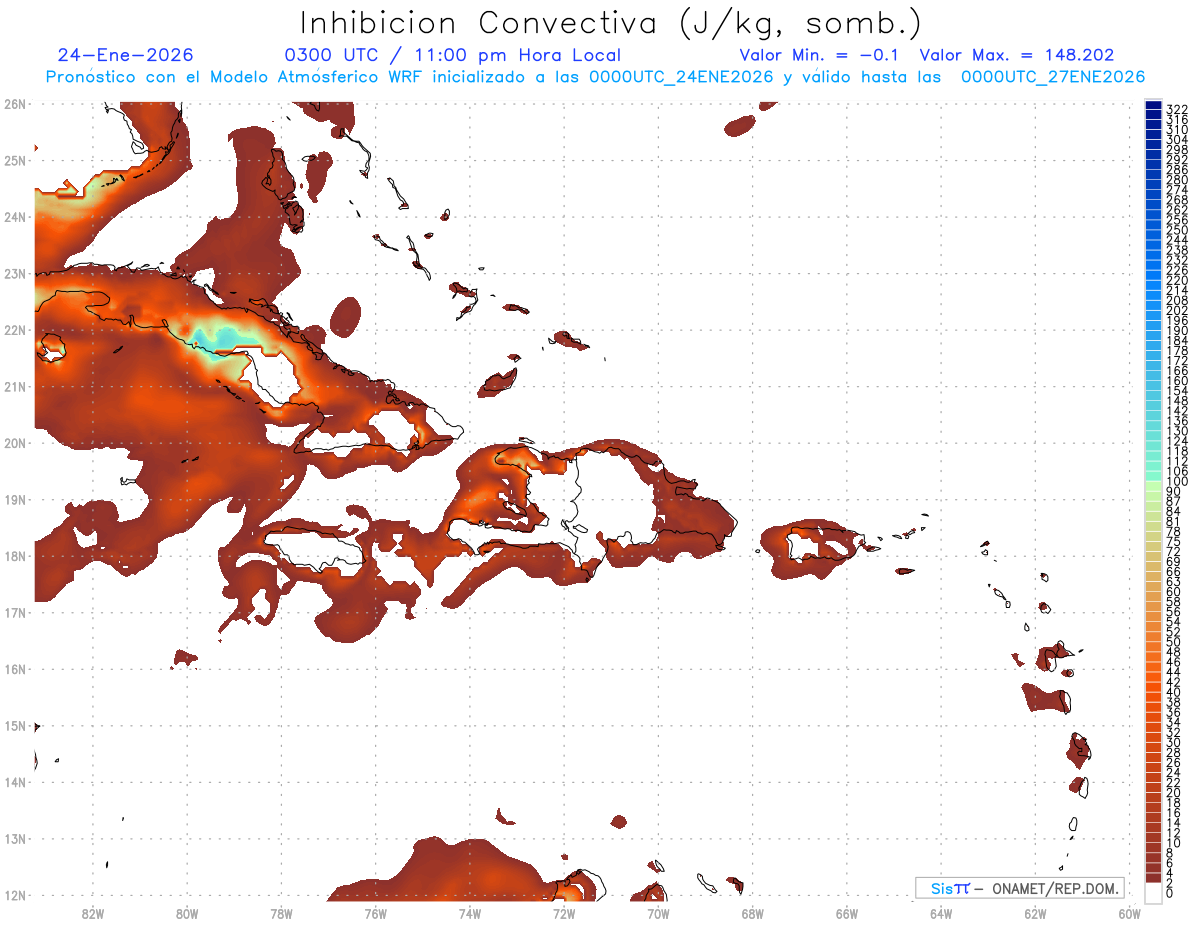Click the 23N latitude label

(x=14, y=273)
